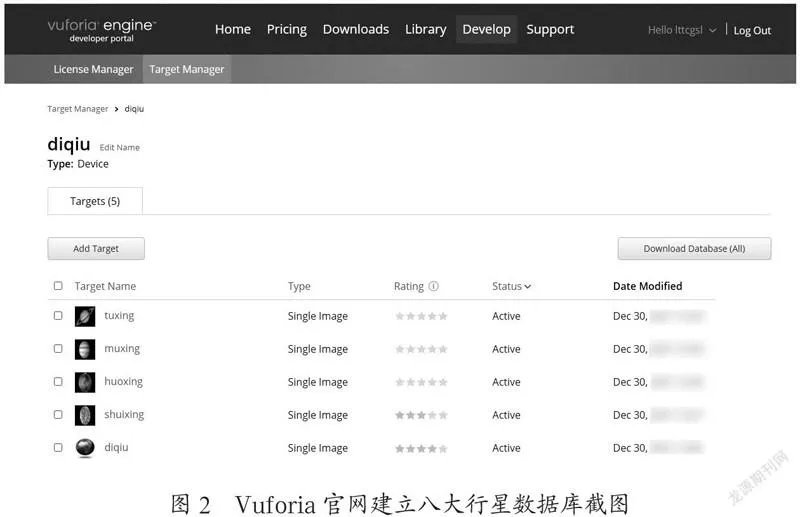
Task: Click the Dec 30 date in the huoxing row
Action: [x=630, y=382]
